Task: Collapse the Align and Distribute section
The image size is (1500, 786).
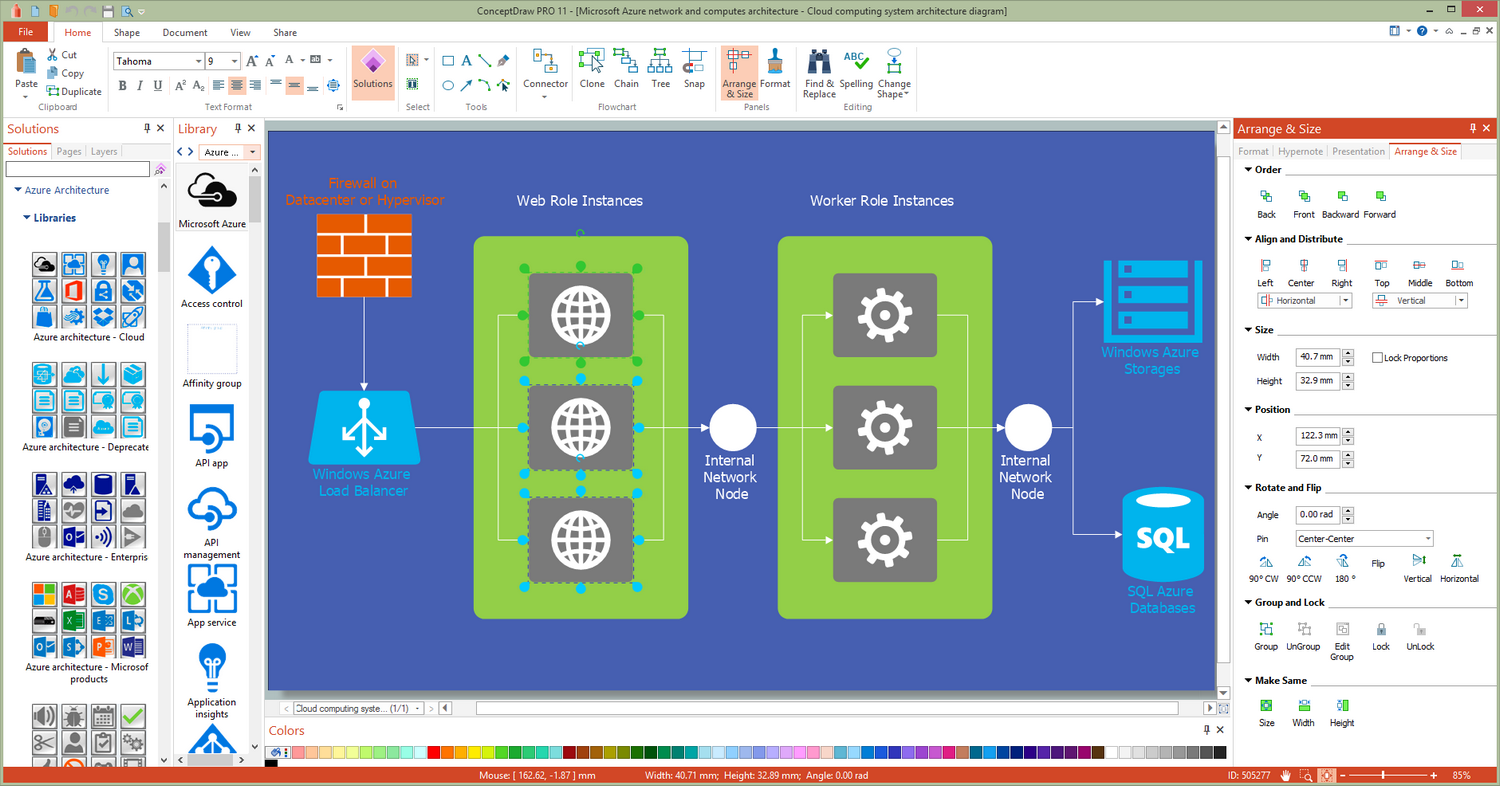Action: pos(1248,239)
